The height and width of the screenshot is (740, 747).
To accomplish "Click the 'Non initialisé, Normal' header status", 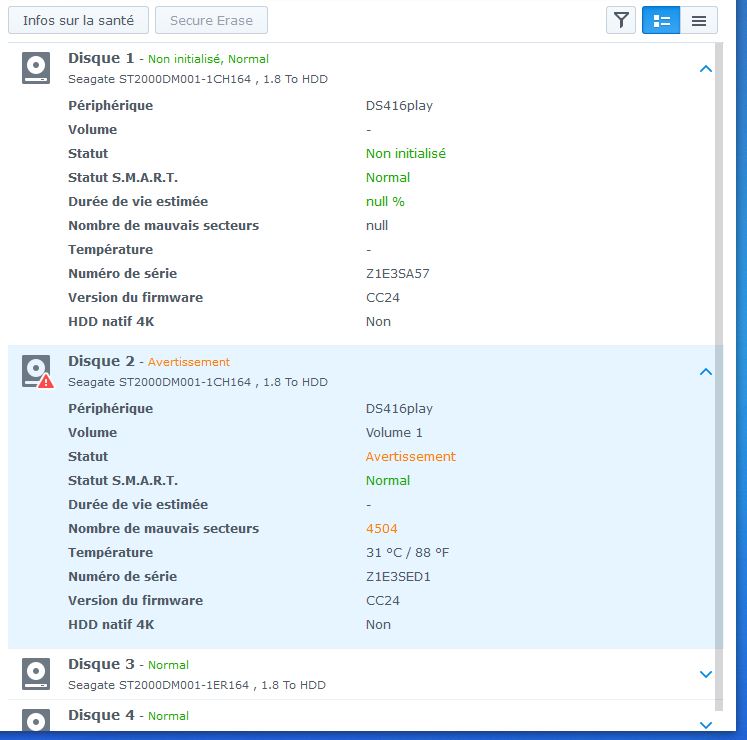I will coord(208,59).
